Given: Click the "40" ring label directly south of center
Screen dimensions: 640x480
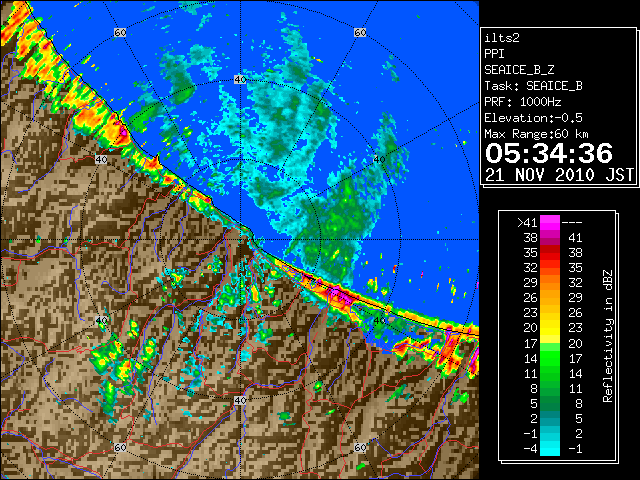Looking at the screenshot, I should (240, 400).
